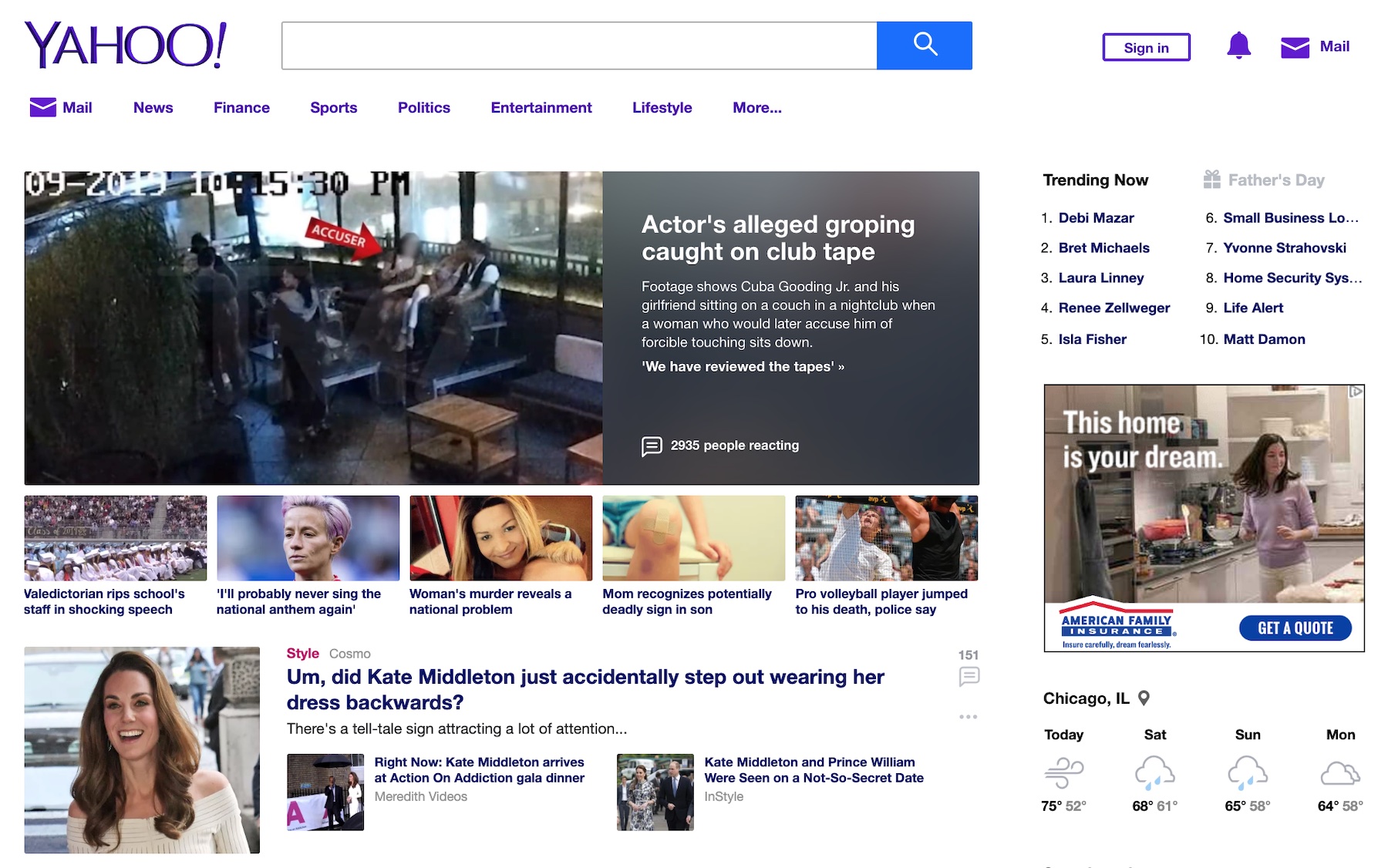This screenshot has height=868, width=1388.
Task: Click the Yahoo logo
Action: point(126,45)
